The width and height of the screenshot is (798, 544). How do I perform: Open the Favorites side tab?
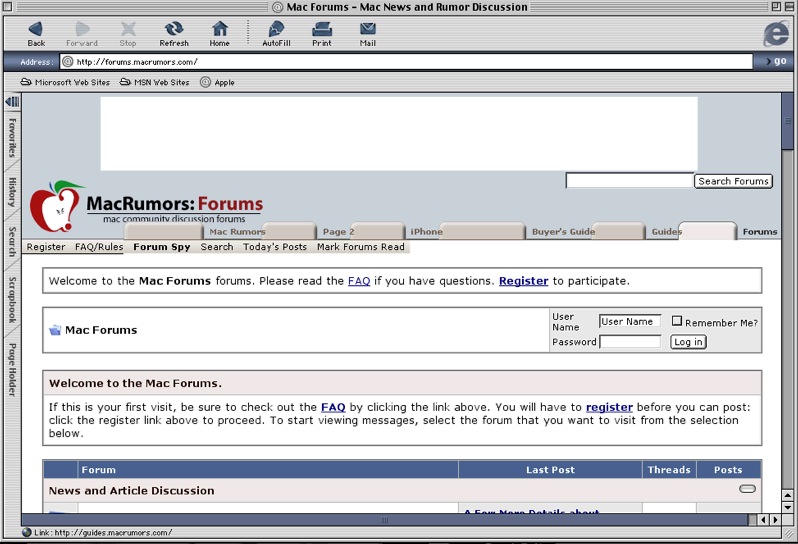[x=12, y=137]
